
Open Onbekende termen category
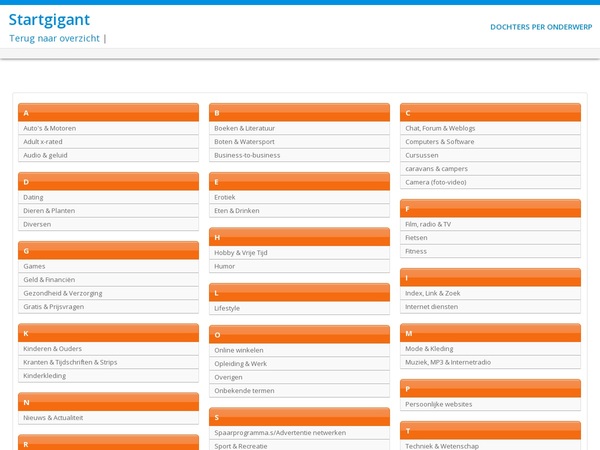pyautogui.click(x=299, y=391)
